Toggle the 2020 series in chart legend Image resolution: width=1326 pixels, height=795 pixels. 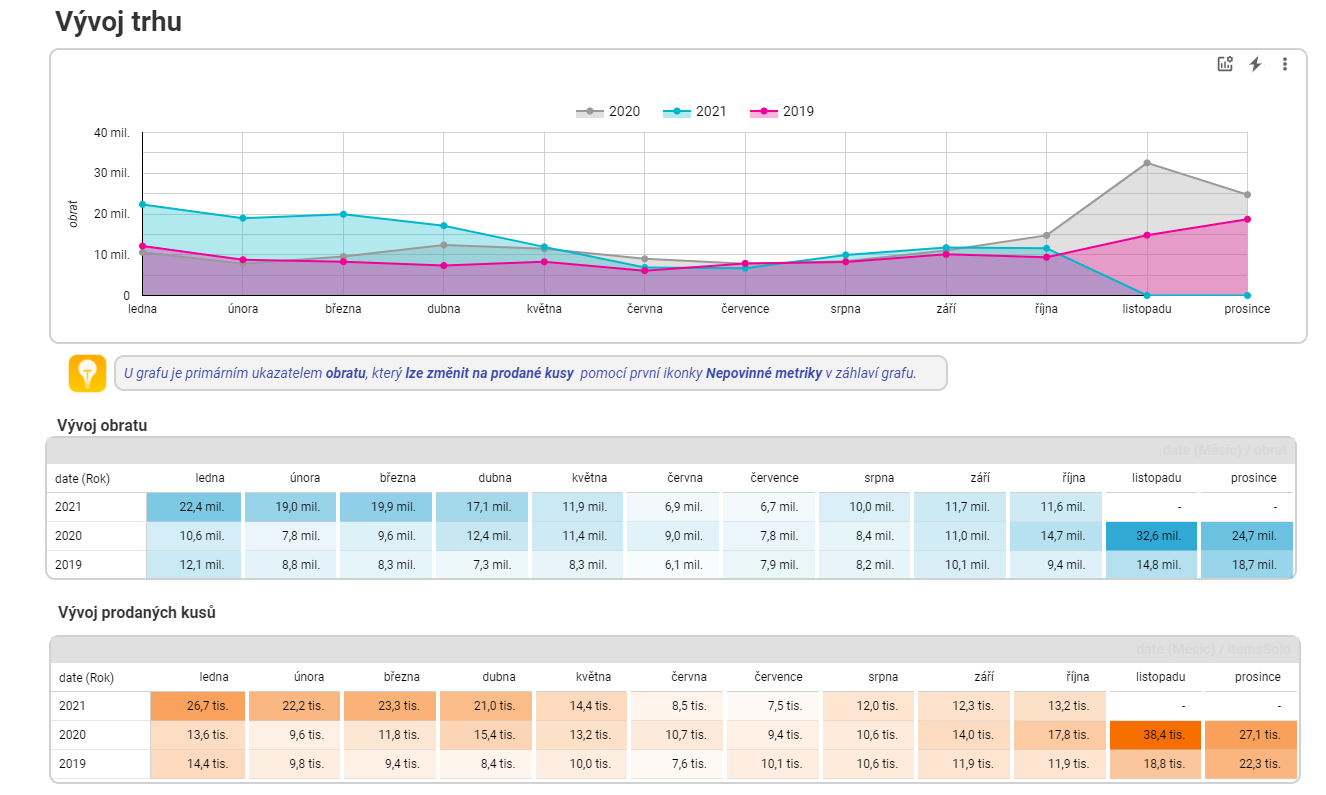(x=608, y=112)
